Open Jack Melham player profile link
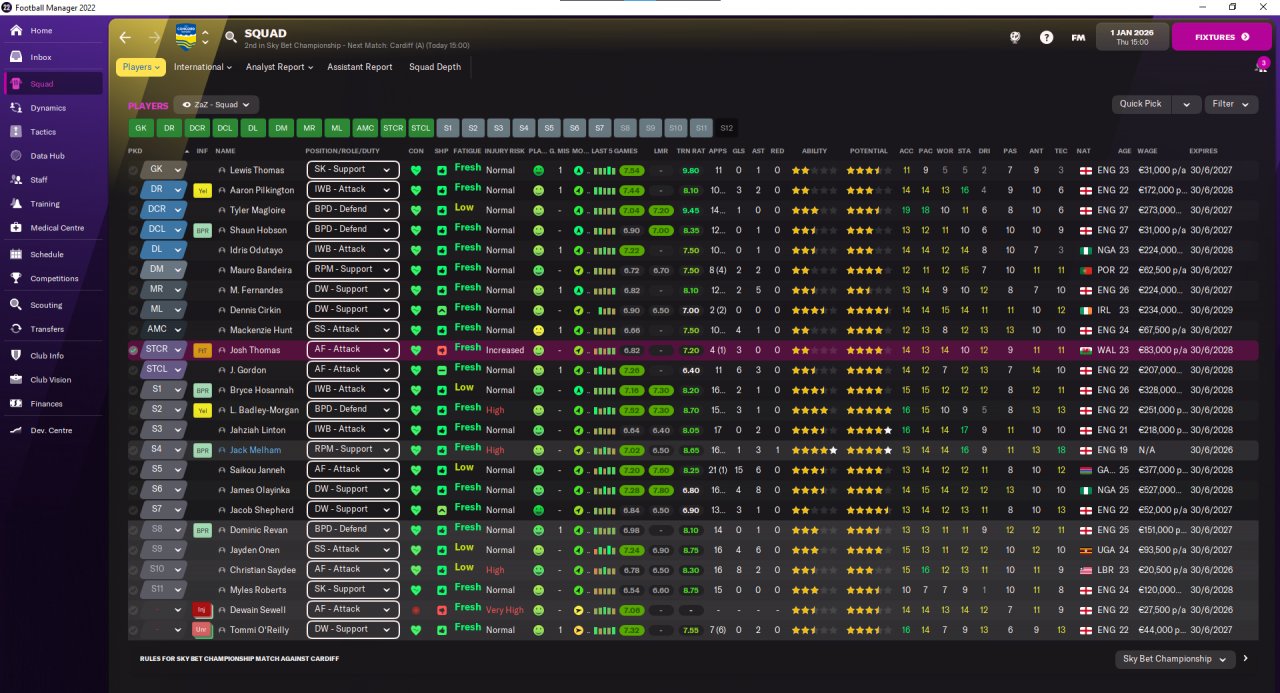 coord(255,450)
